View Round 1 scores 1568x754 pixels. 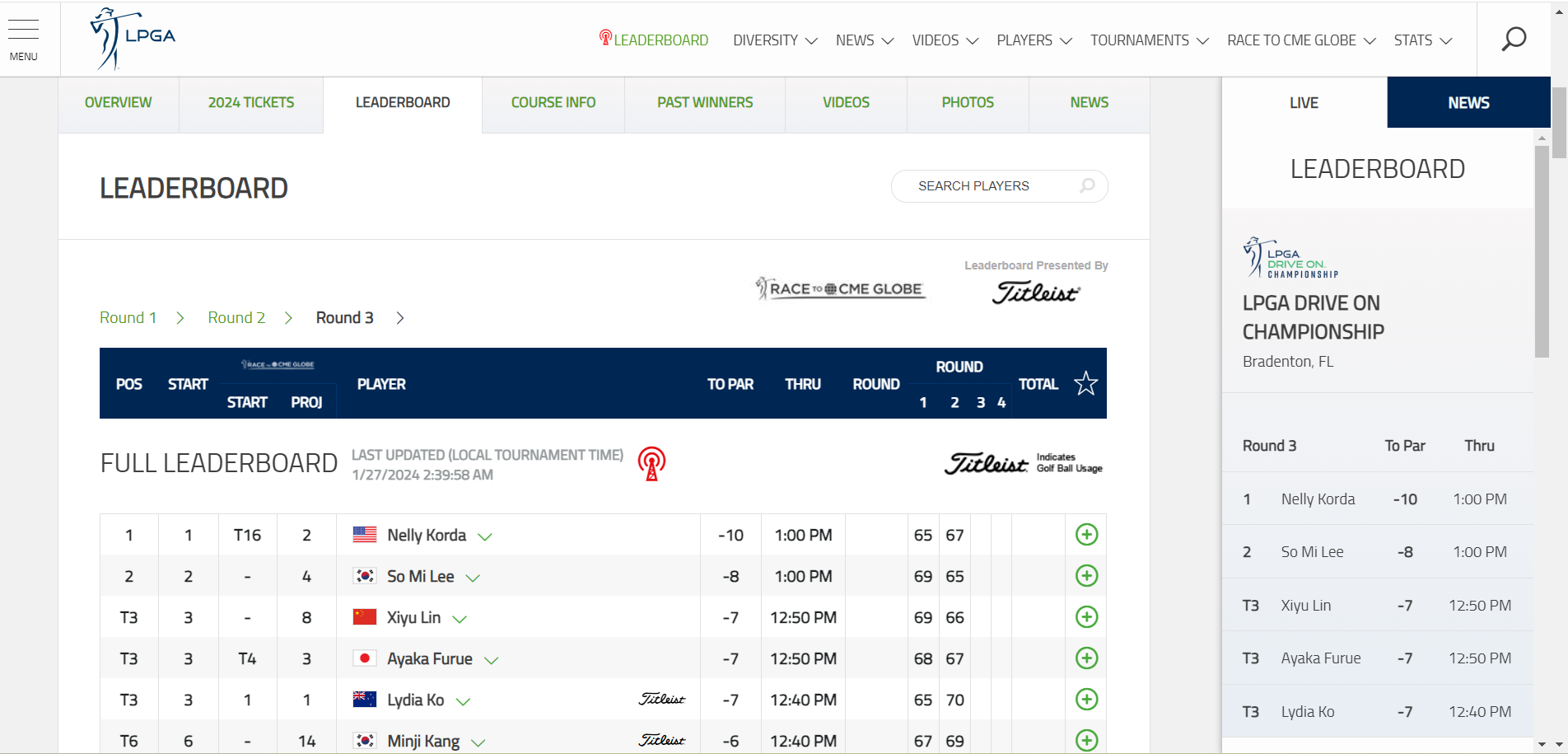point(128,318)
